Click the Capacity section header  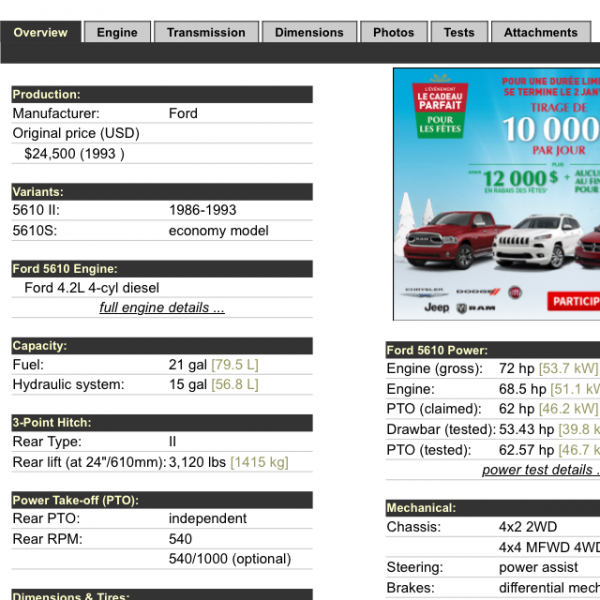pos(162,346)
